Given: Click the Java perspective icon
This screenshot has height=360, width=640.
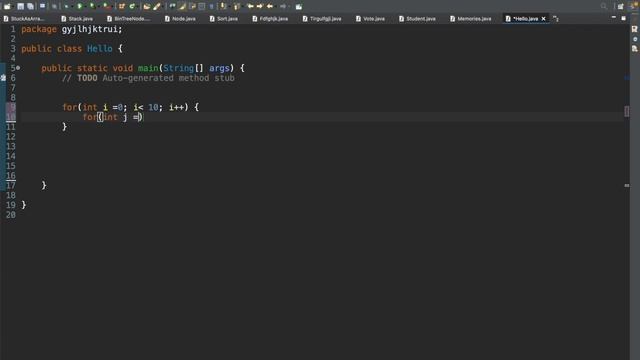Looking at the screenshot, I should click(634, 5).
